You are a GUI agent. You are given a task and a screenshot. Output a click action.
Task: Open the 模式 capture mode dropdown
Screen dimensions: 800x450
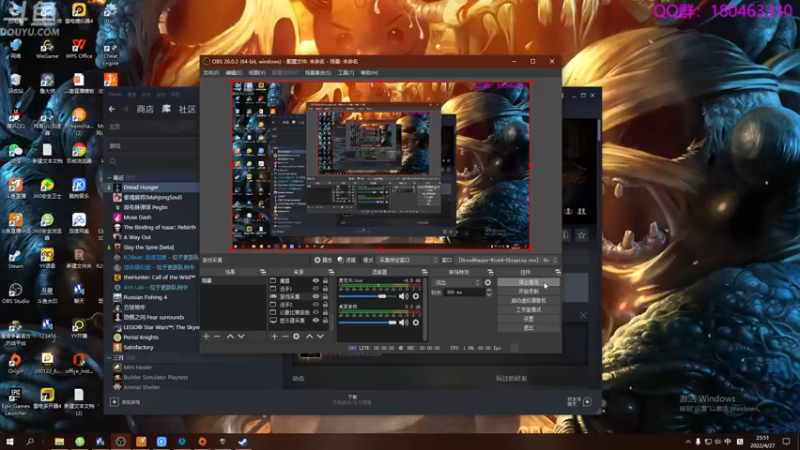coord(408,260)
